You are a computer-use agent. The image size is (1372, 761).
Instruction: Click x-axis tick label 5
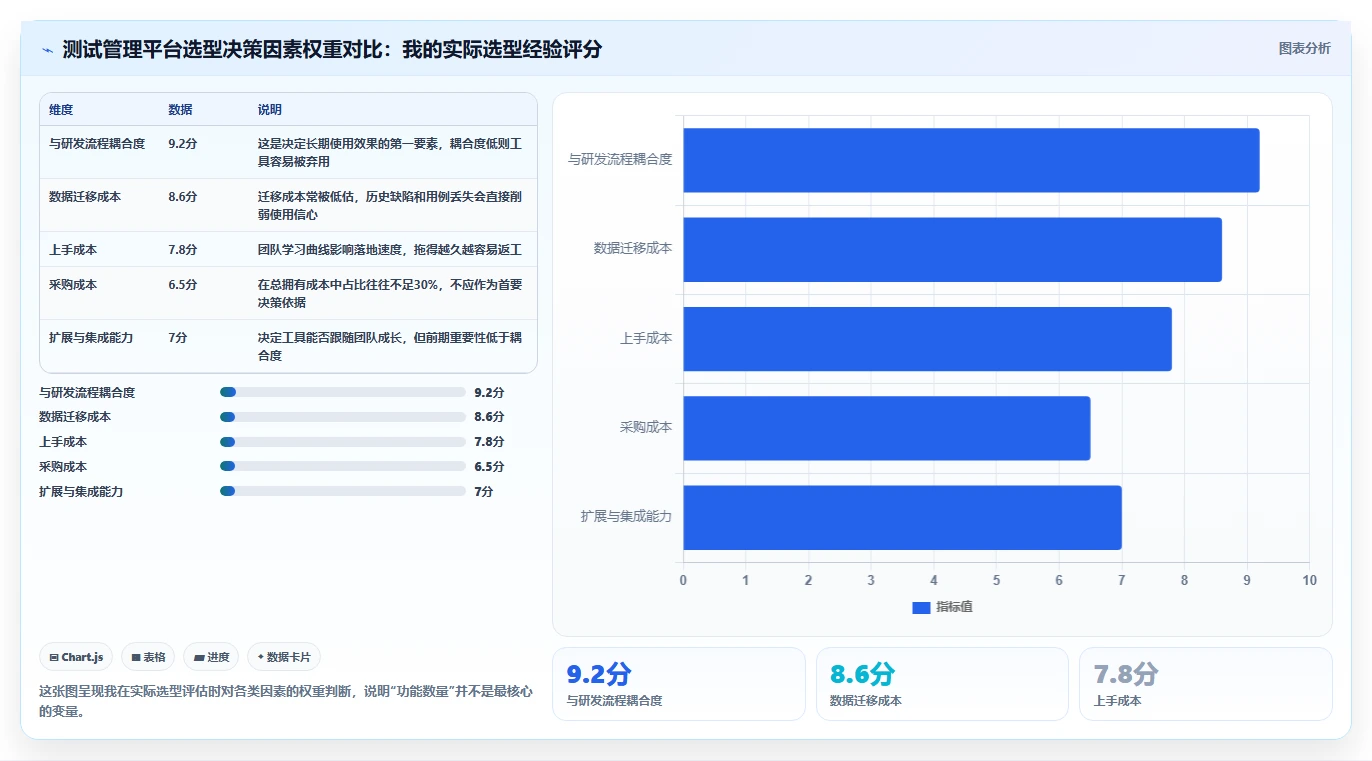pos(996,581)
